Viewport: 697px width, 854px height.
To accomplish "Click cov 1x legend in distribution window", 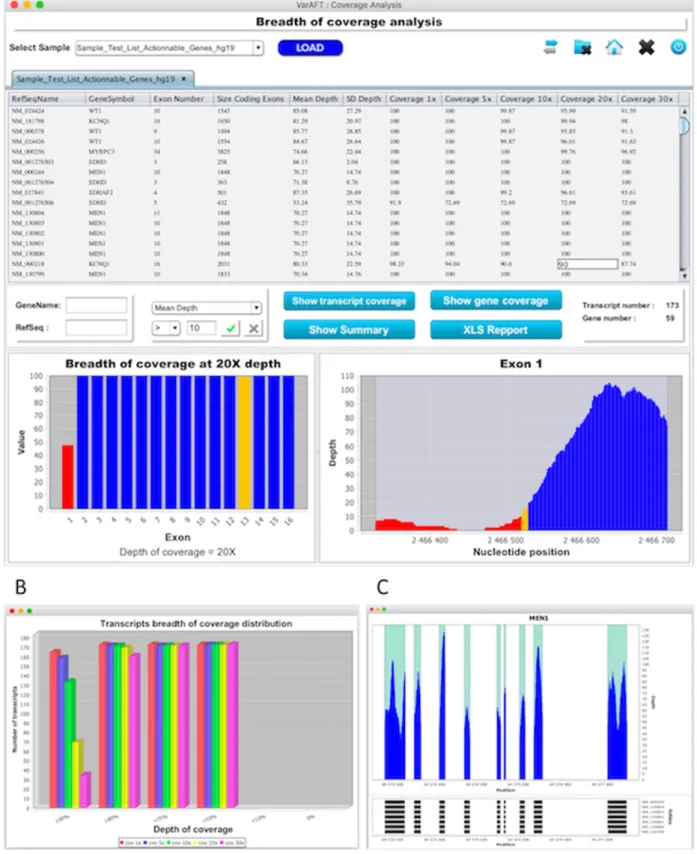I will 131,843.
